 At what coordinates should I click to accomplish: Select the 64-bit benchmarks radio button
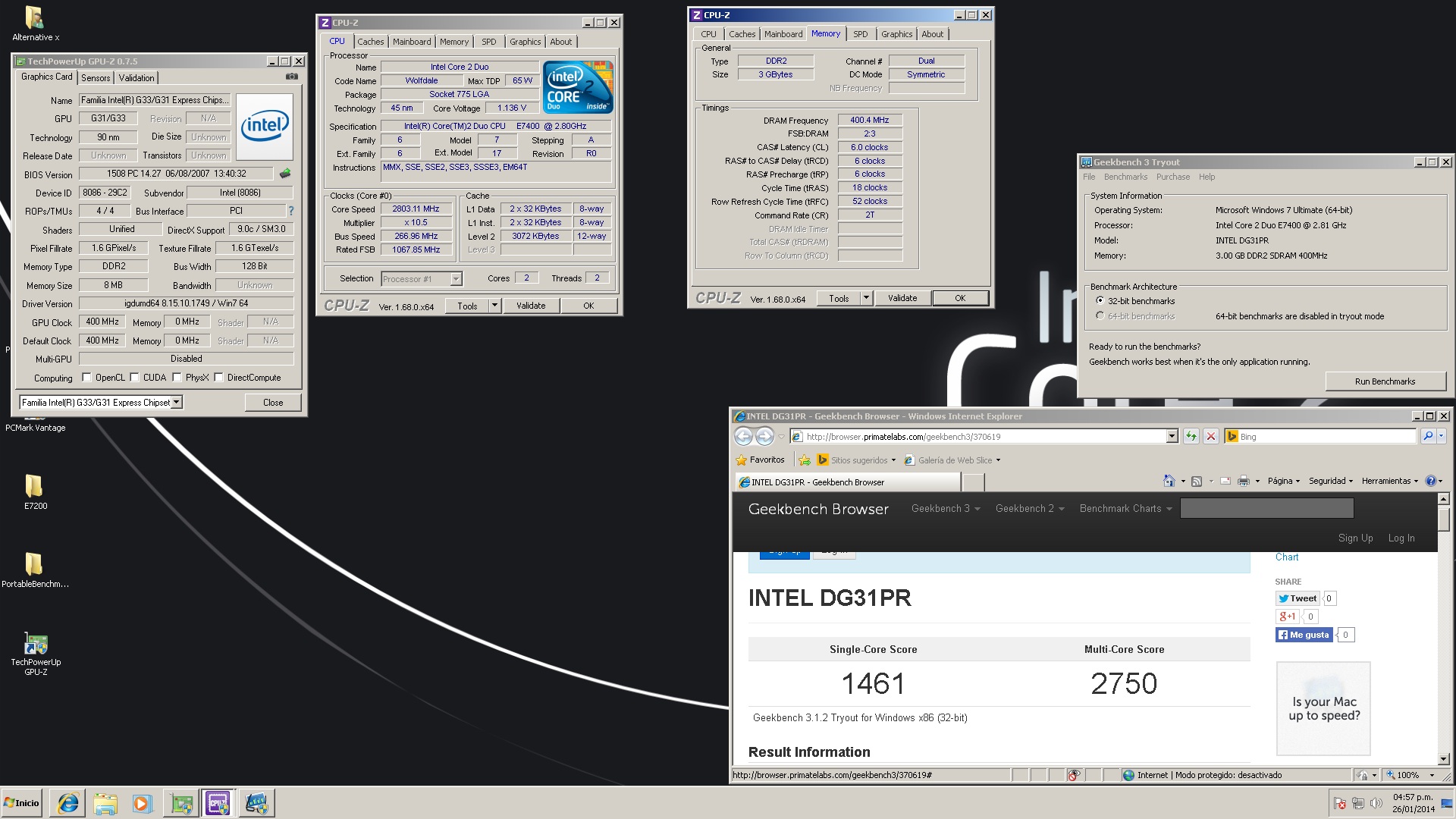[1100, 316]
